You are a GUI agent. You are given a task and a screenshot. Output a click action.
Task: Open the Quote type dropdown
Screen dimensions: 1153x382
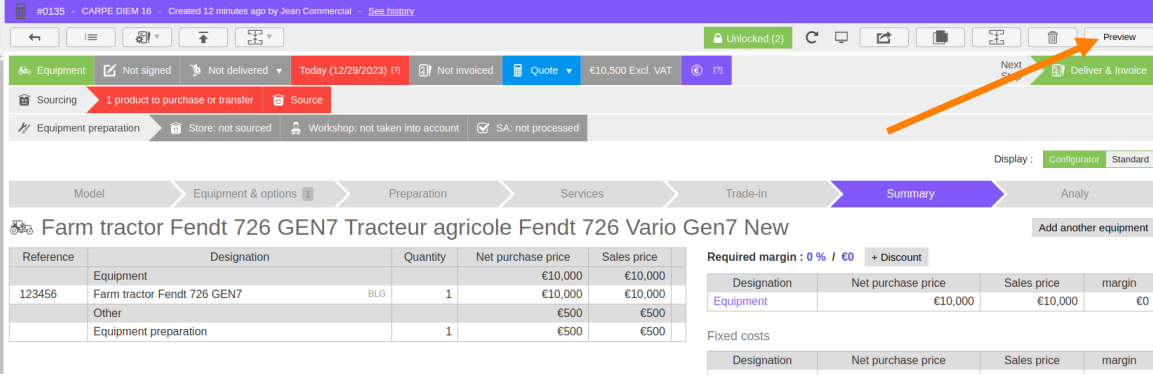(568, 71)
